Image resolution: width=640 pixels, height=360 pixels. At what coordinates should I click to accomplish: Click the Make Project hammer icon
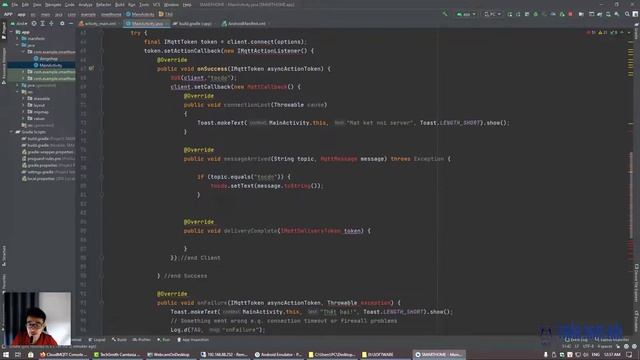pos(445,14)
